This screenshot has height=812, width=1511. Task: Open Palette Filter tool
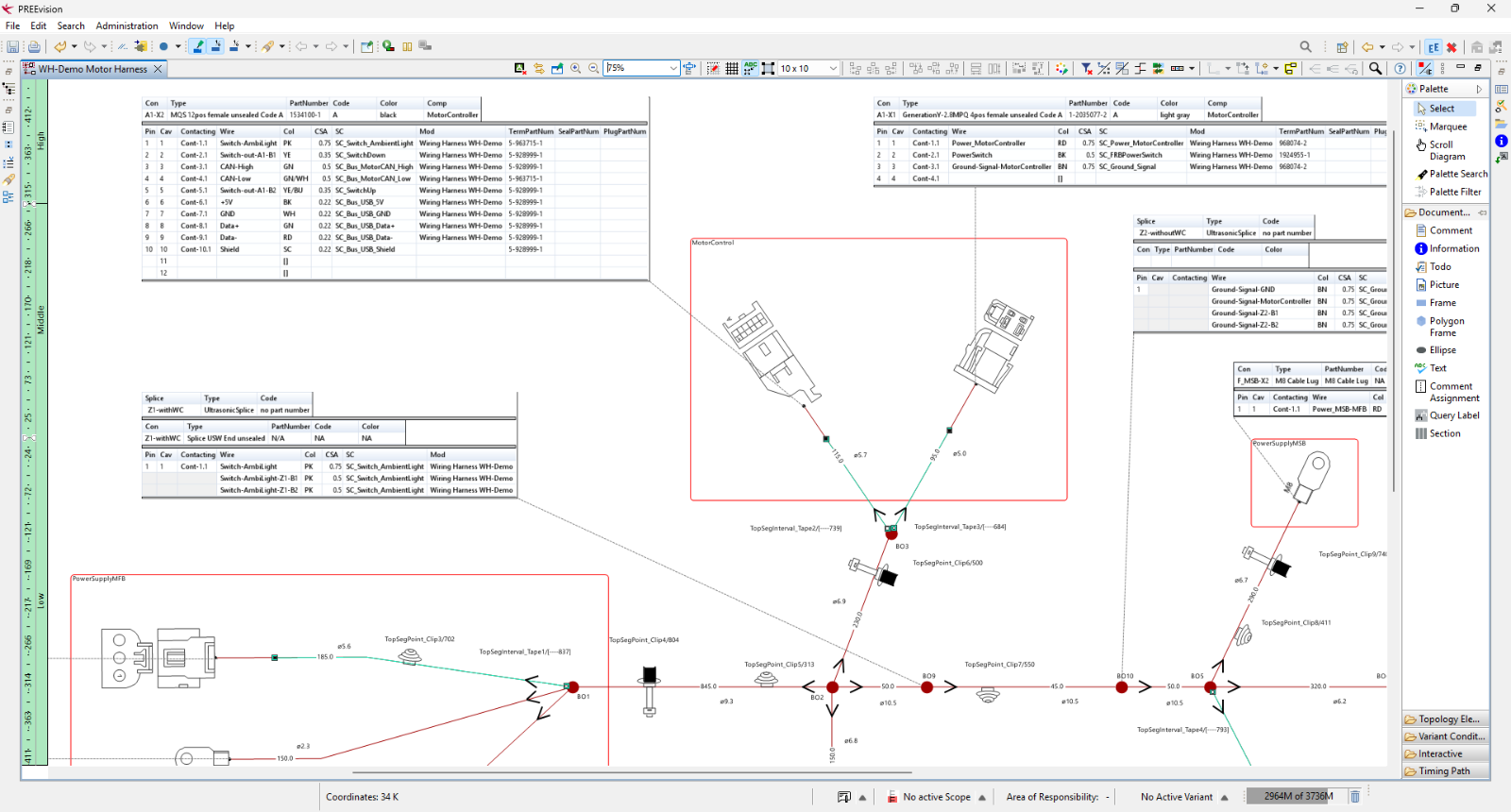point(1449,192)
